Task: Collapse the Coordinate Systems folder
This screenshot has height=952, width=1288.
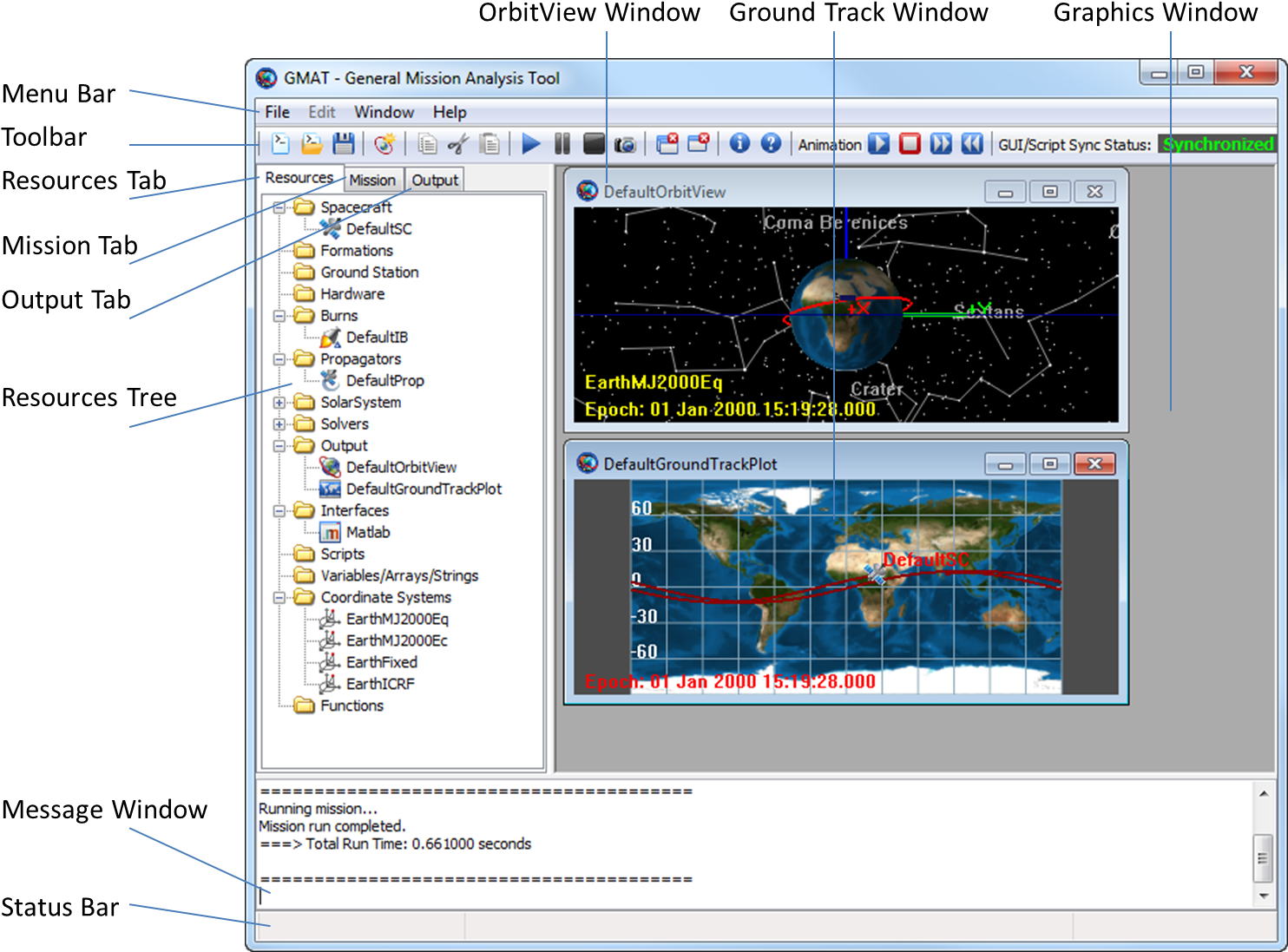Action: point(279,598)
